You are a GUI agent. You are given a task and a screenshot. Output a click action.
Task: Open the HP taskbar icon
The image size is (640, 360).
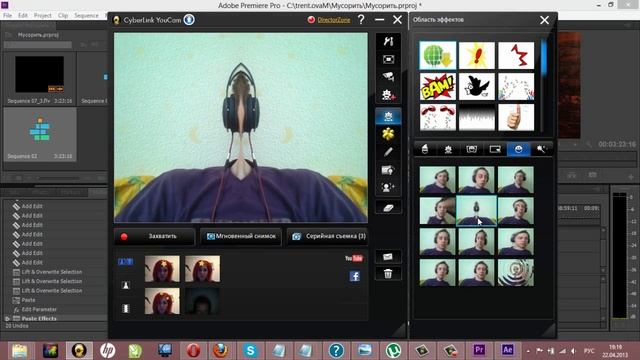(107, 350)
